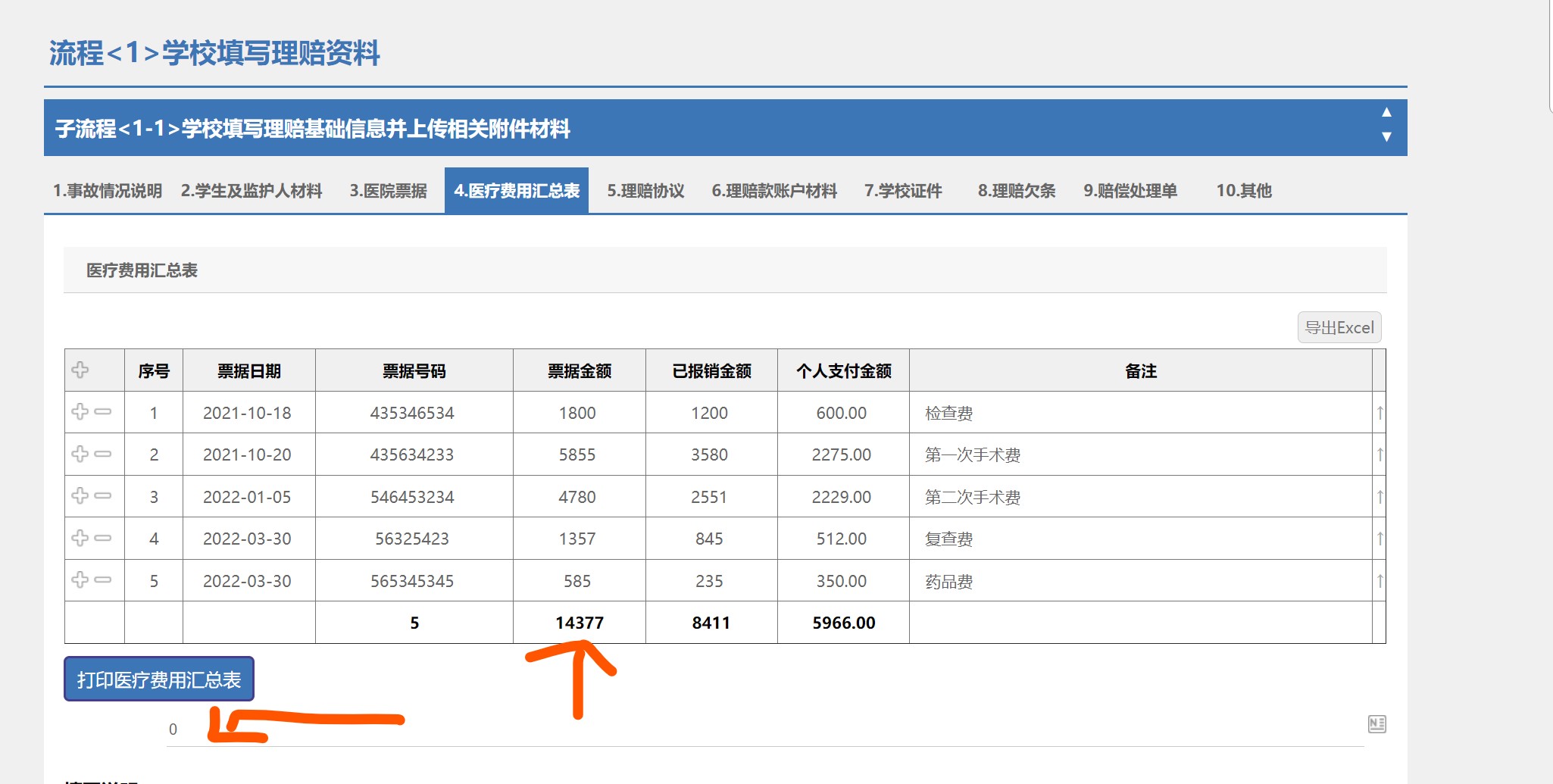Click the 票据日期 column header

click(249, 371)
